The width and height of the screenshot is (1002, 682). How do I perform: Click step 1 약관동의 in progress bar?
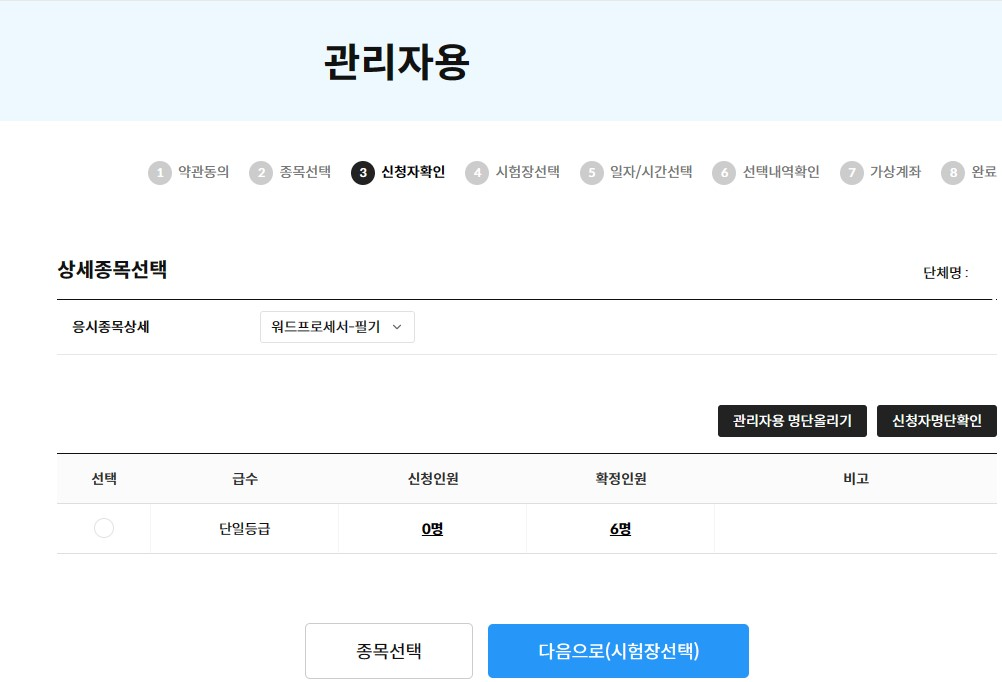[189, 173]
